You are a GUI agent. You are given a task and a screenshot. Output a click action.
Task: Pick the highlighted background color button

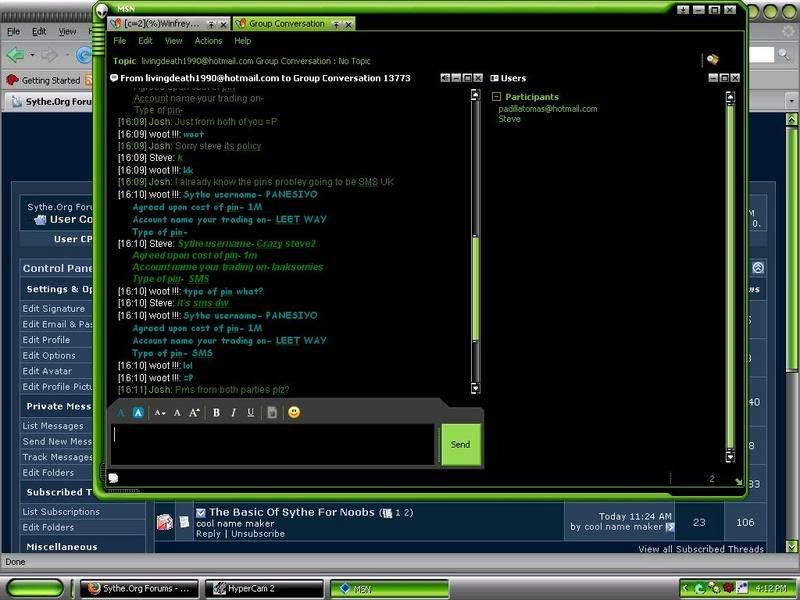click(138, 413)
